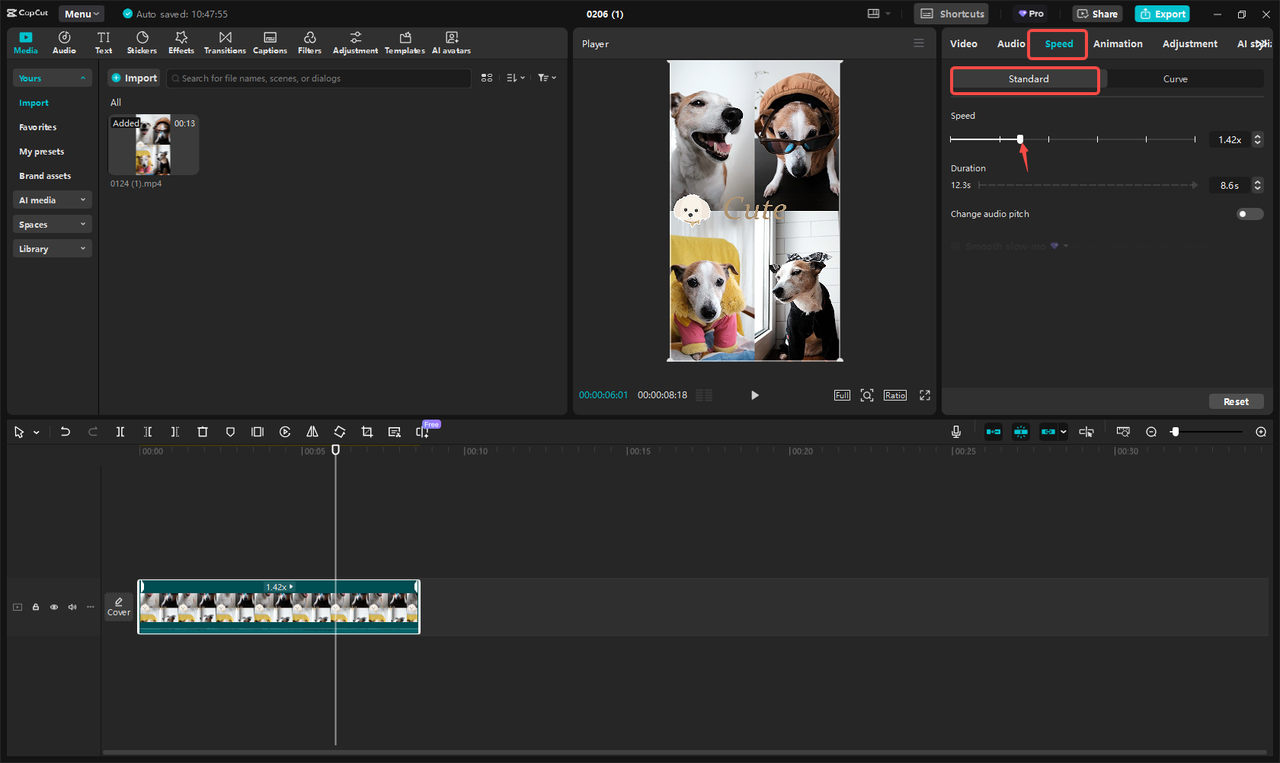1280x763 pixels.
Task: Toggle the Change audio pitch switch
Action: [1248, 213]
